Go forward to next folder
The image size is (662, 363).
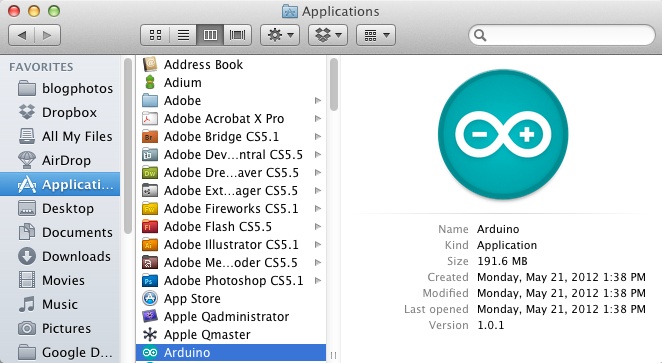click(47, 35)
